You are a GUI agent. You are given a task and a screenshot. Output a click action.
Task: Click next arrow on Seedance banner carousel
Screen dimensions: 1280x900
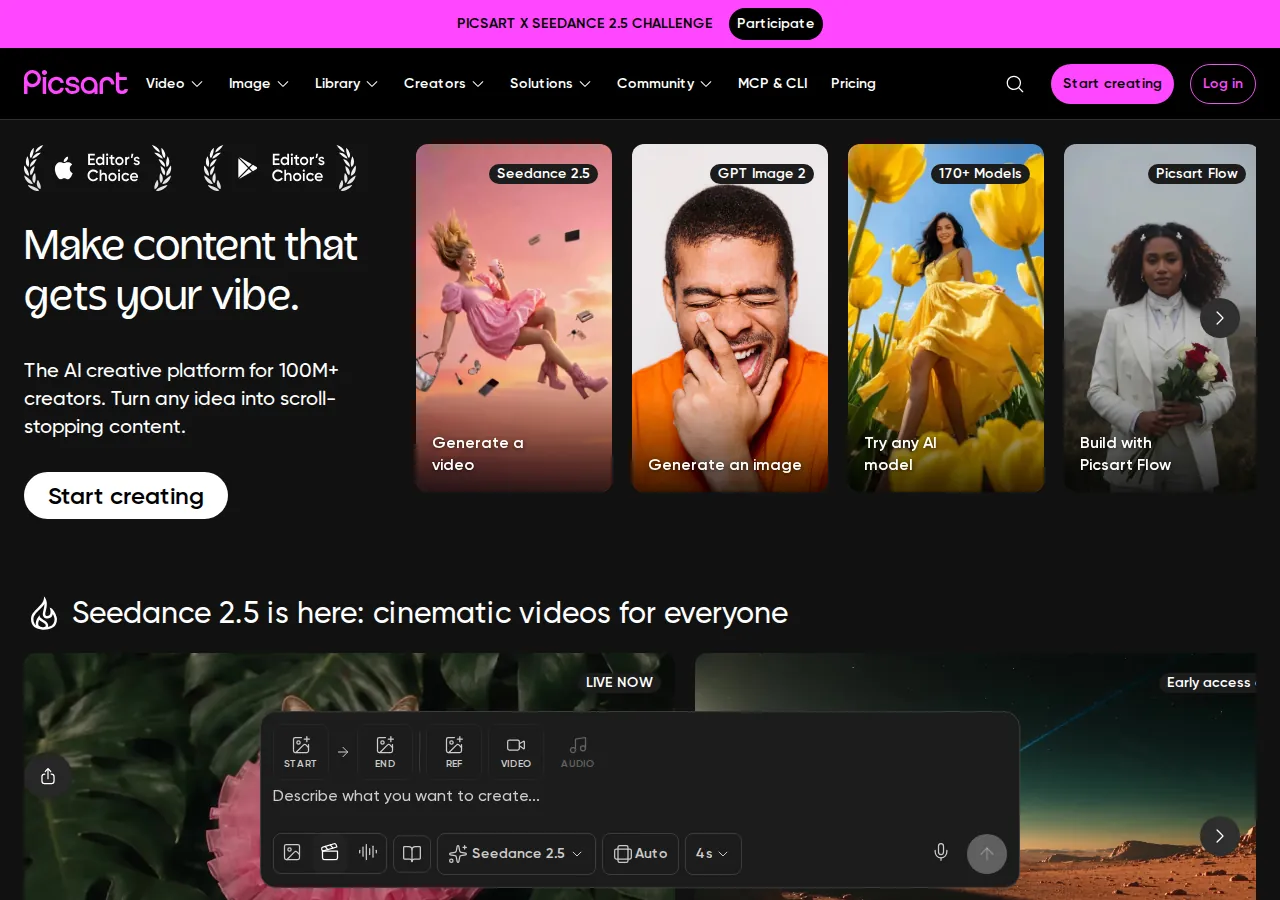(x=1220, y=836)
